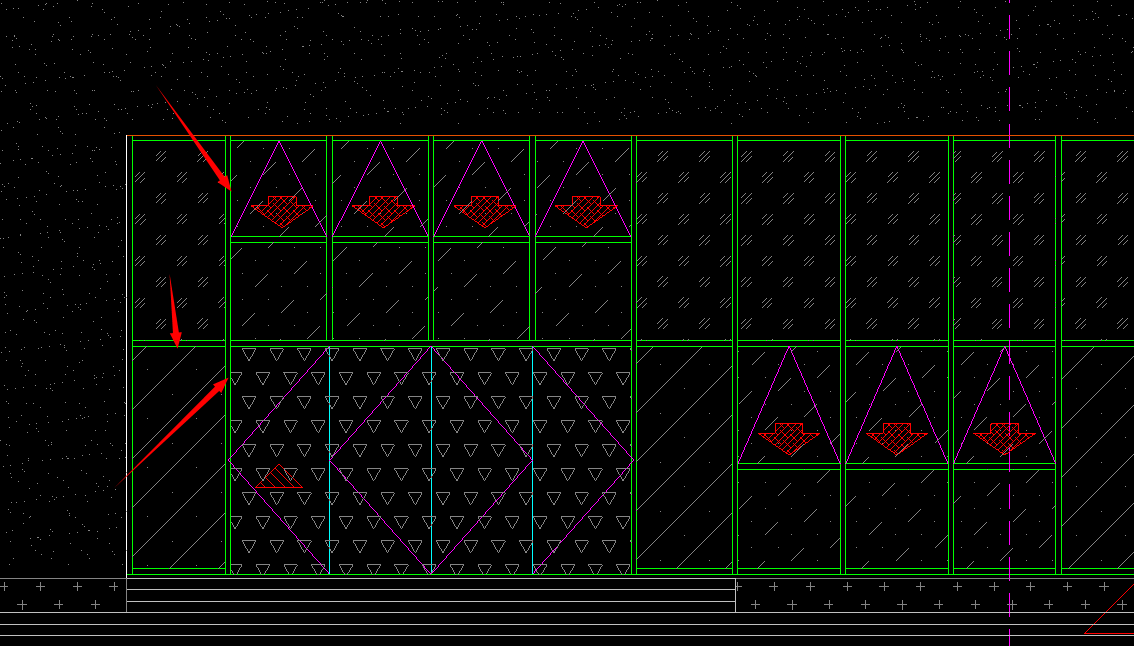The image size is (1134, 646).
Task: Select leftmost red down-arrow hatch in top row
Action: pos(282,211)
